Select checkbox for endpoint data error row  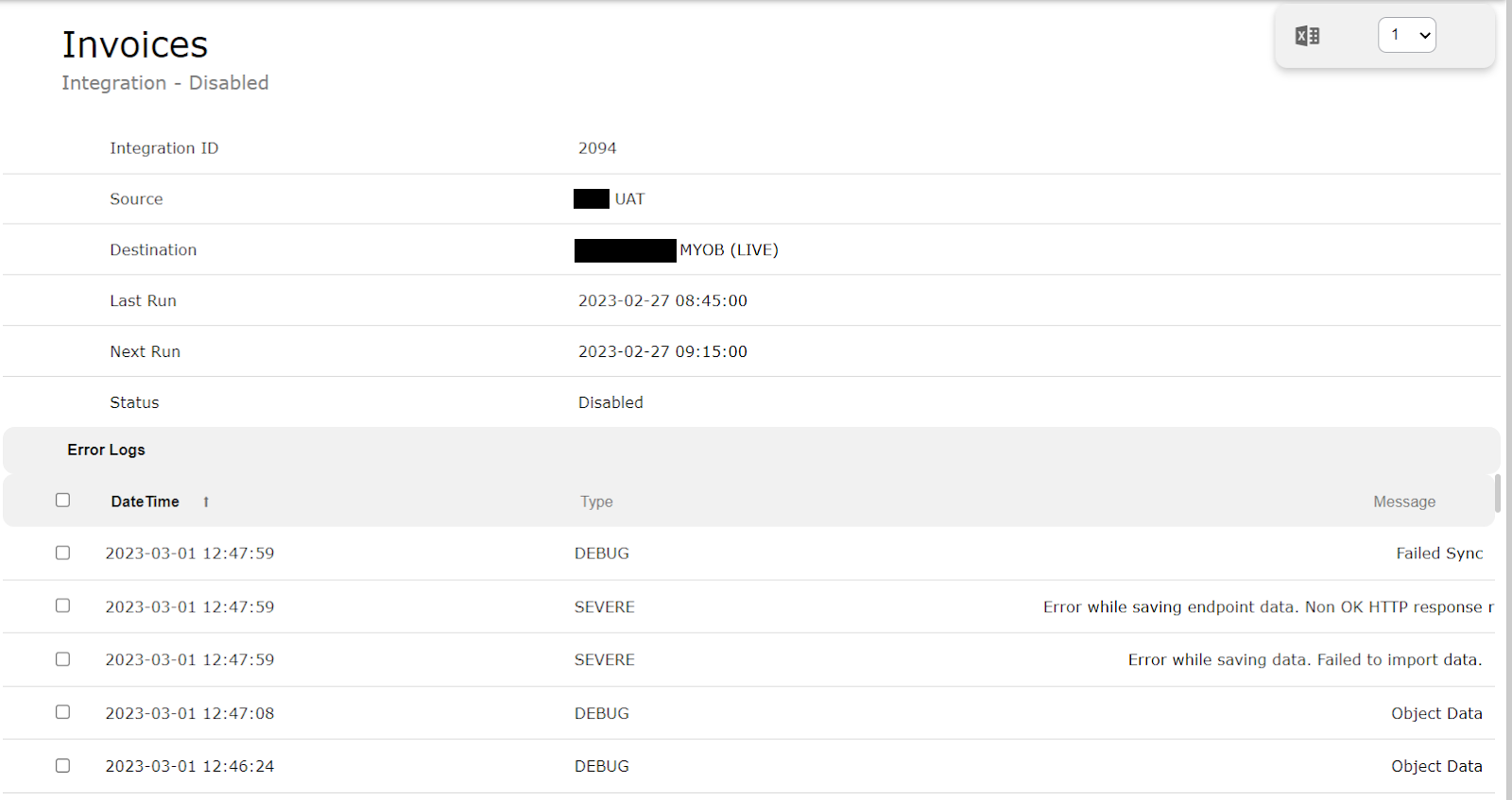click(62, 605)
